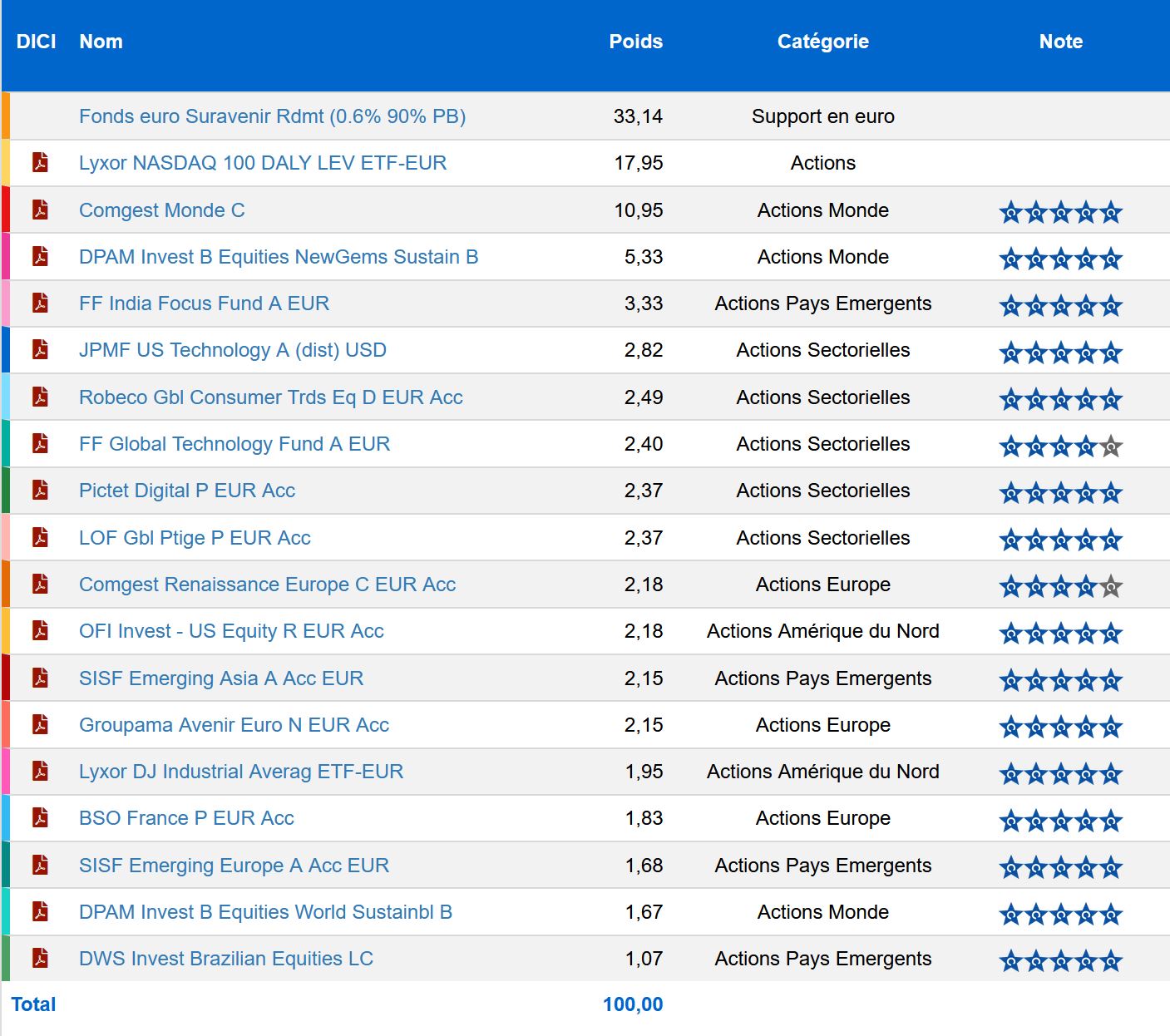
Task: Open OFI Invest - US Equity R fund
Action: 231,631
